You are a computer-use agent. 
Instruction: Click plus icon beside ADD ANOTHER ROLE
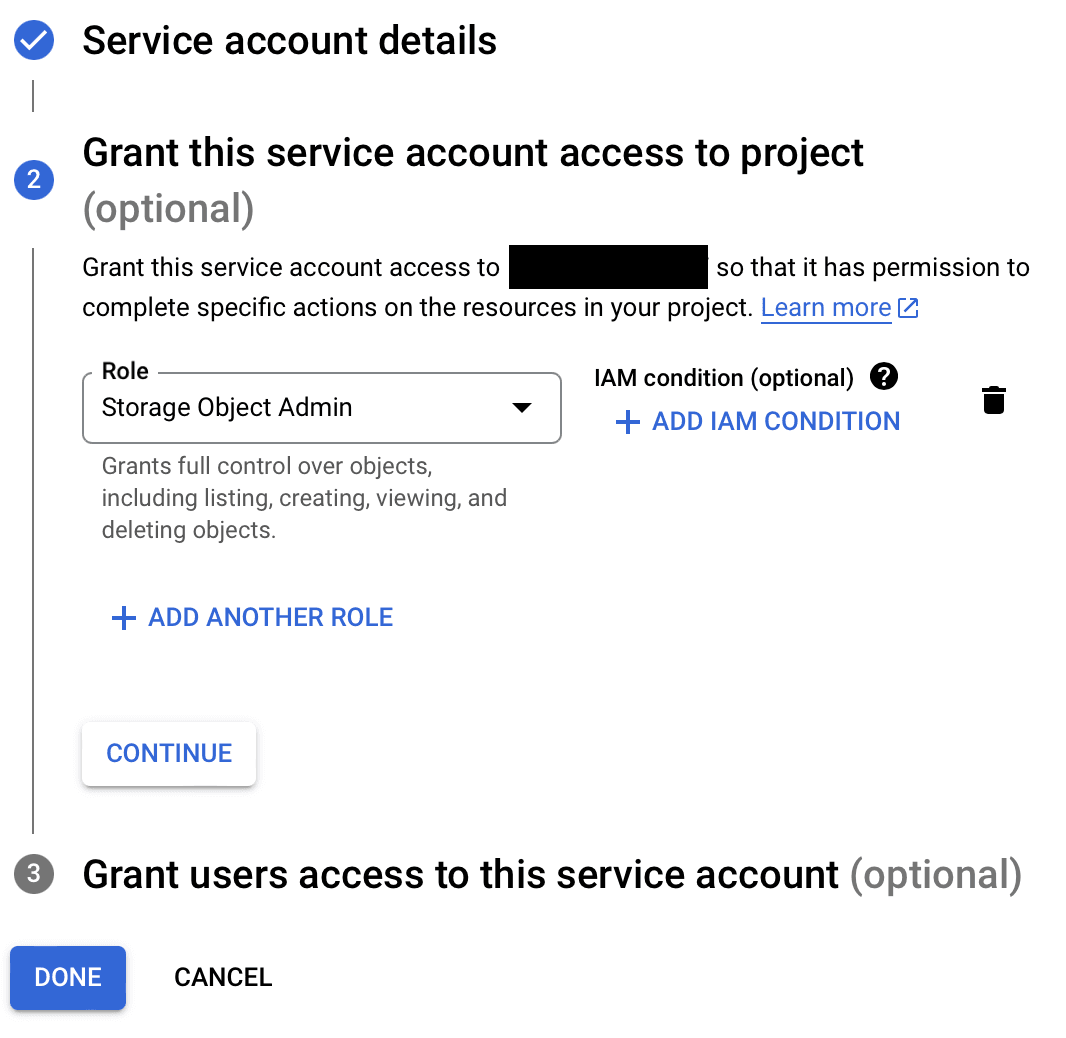coord(123,618)
